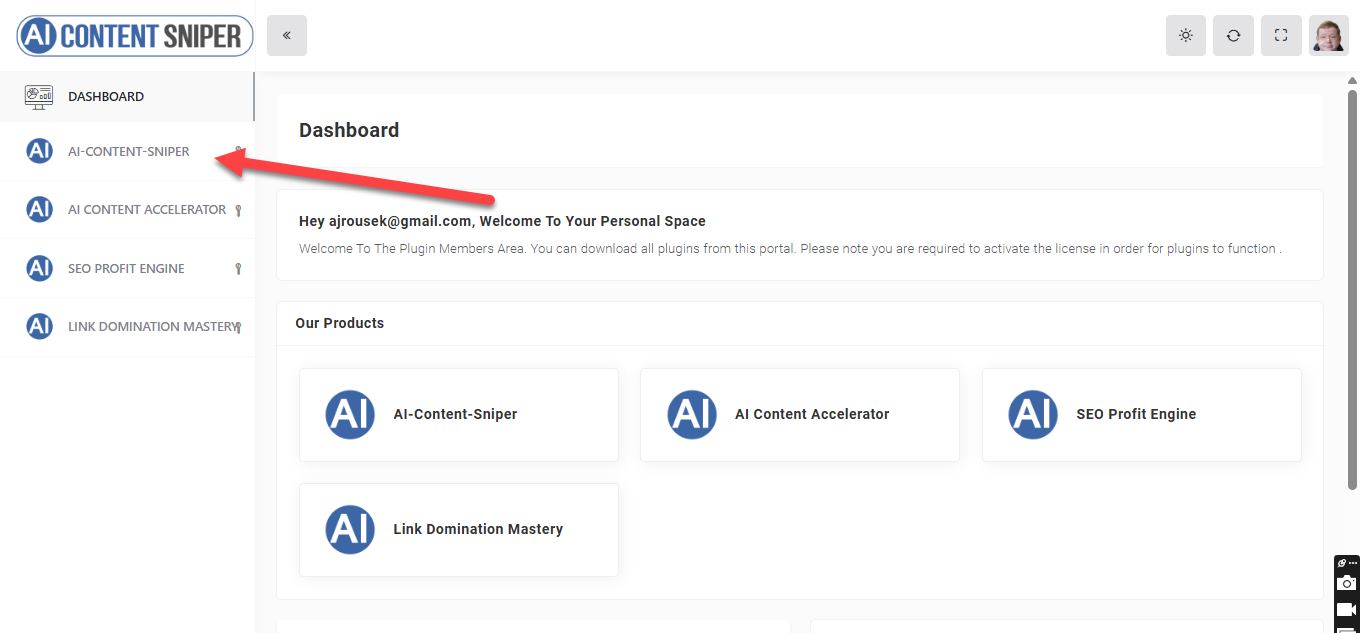Open the SEO Profit Engine product card
This screenshot has height=633, width=1360.
click(1142, 415)
